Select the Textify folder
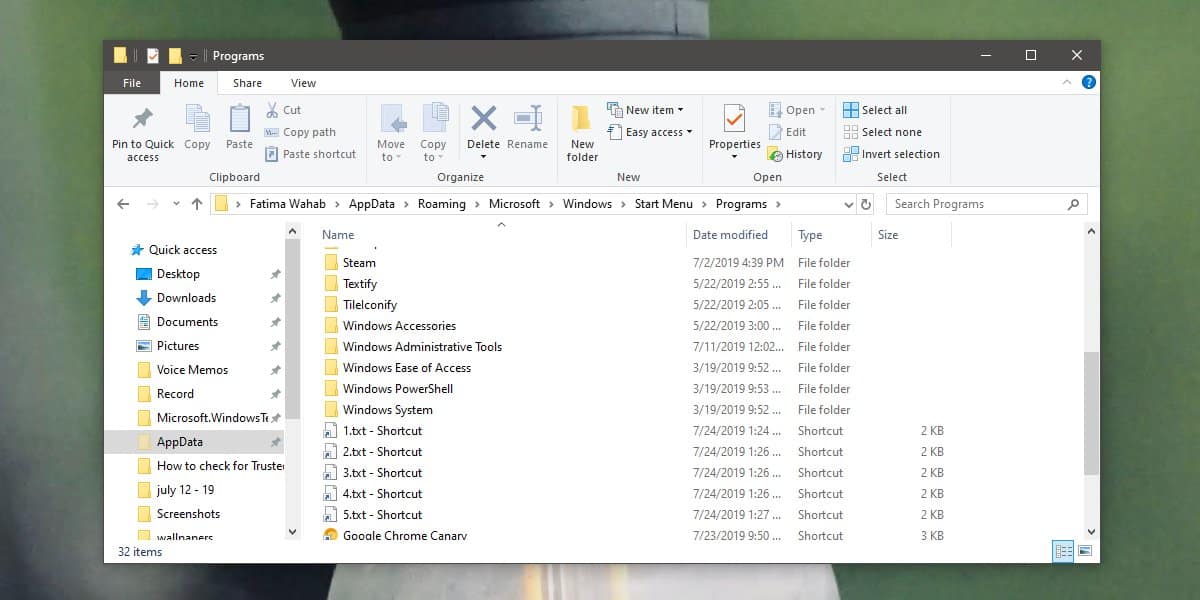 360,284
